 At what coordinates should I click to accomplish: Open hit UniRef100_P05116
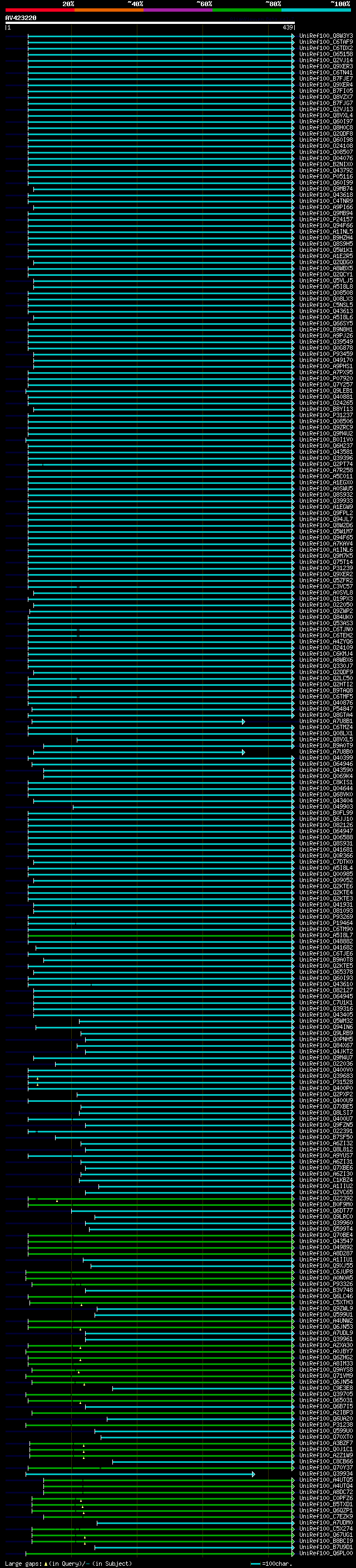(326, 176)
